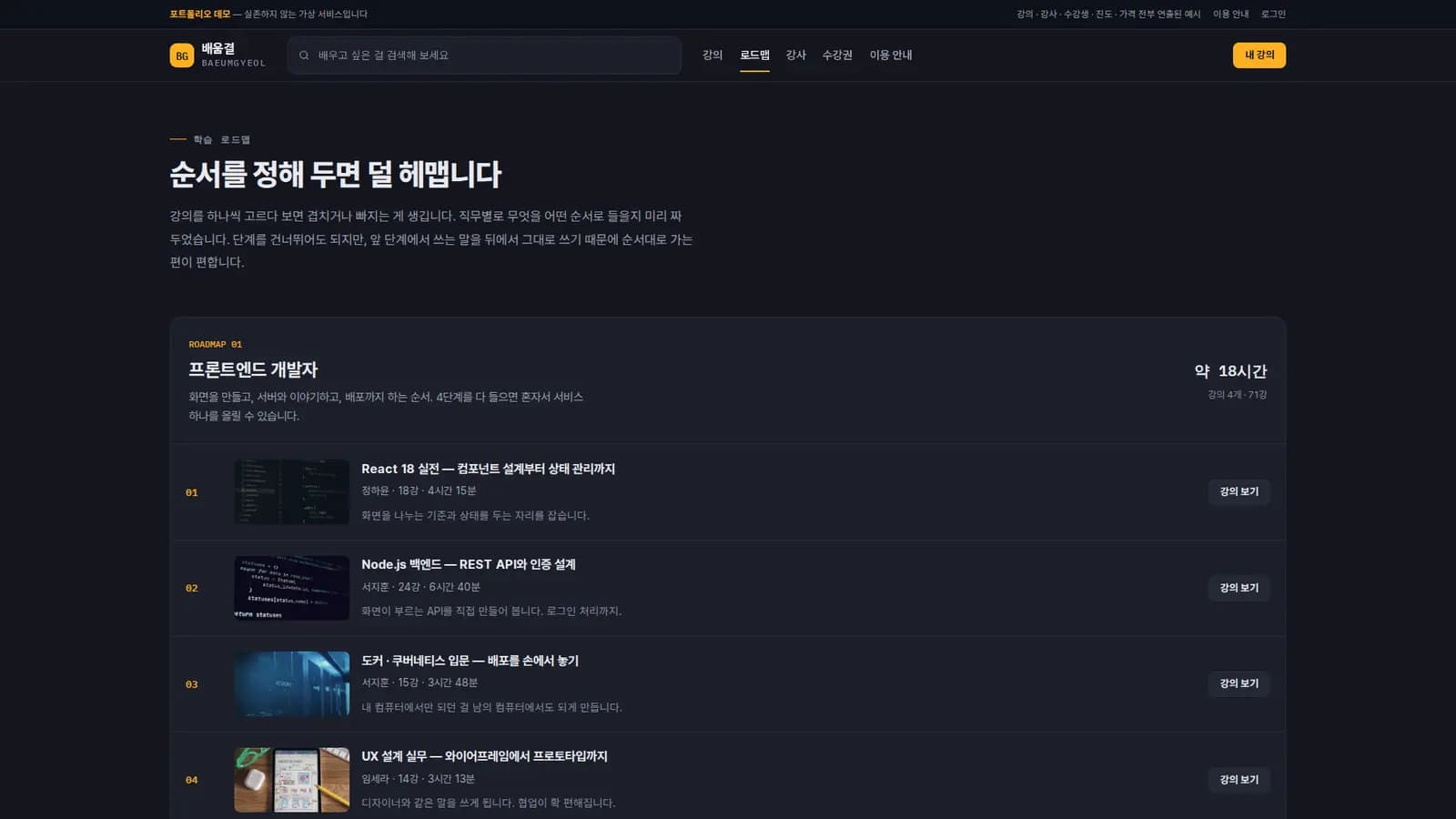Click the 강의 4개 · 71강 text

(1237, 395)
